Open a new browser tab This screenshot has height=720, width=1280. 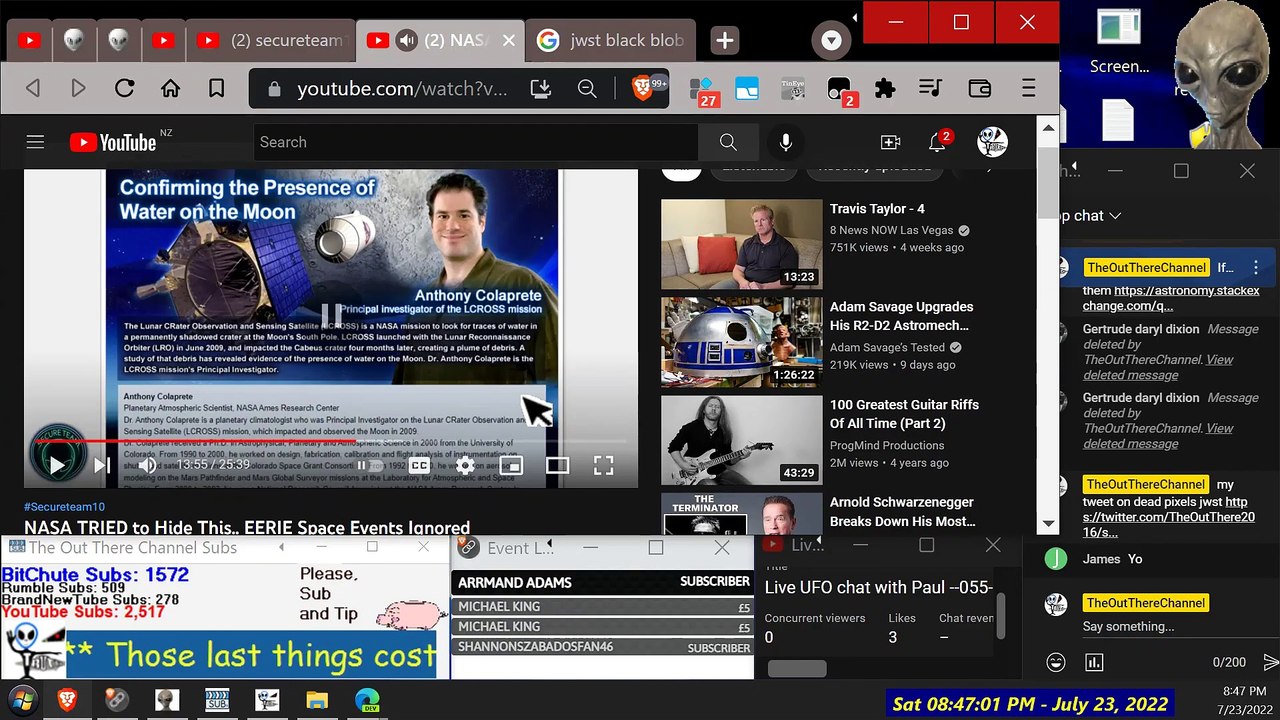click(x=724, y=41)
